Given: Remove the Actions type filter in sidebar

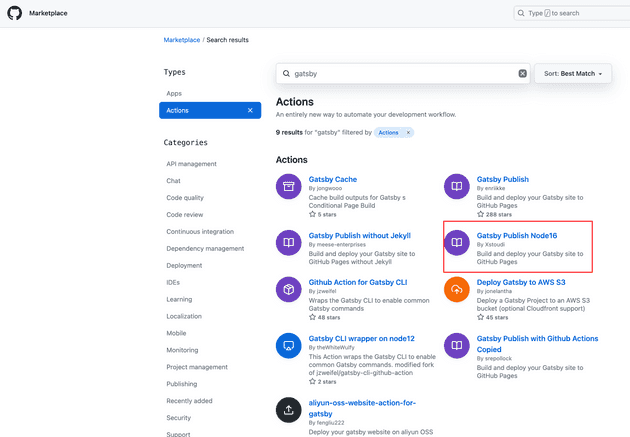Looking at the screenshot, I should tap(250, 110).
